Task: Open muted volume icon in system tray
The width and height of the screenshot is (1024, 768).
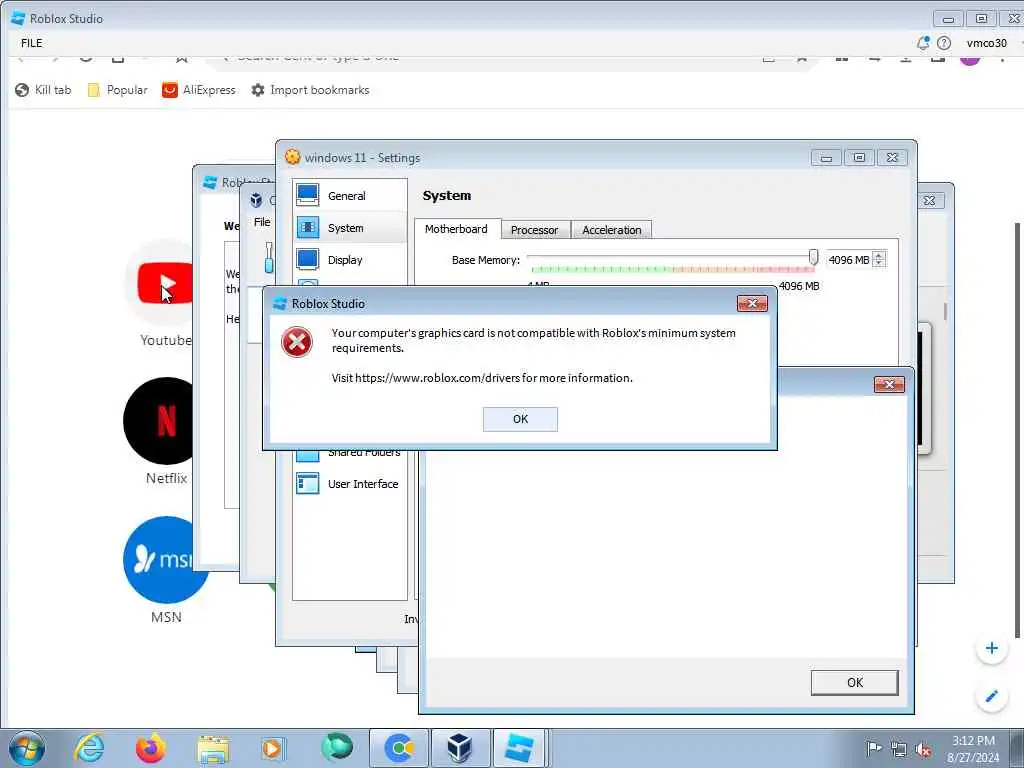Action: click(x=923, y=750)
